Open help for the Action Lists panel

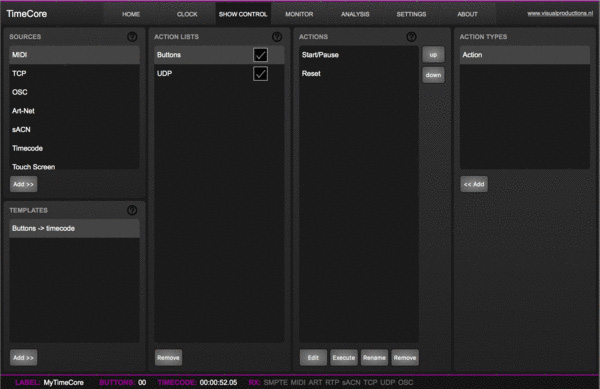tap(277, 37)
